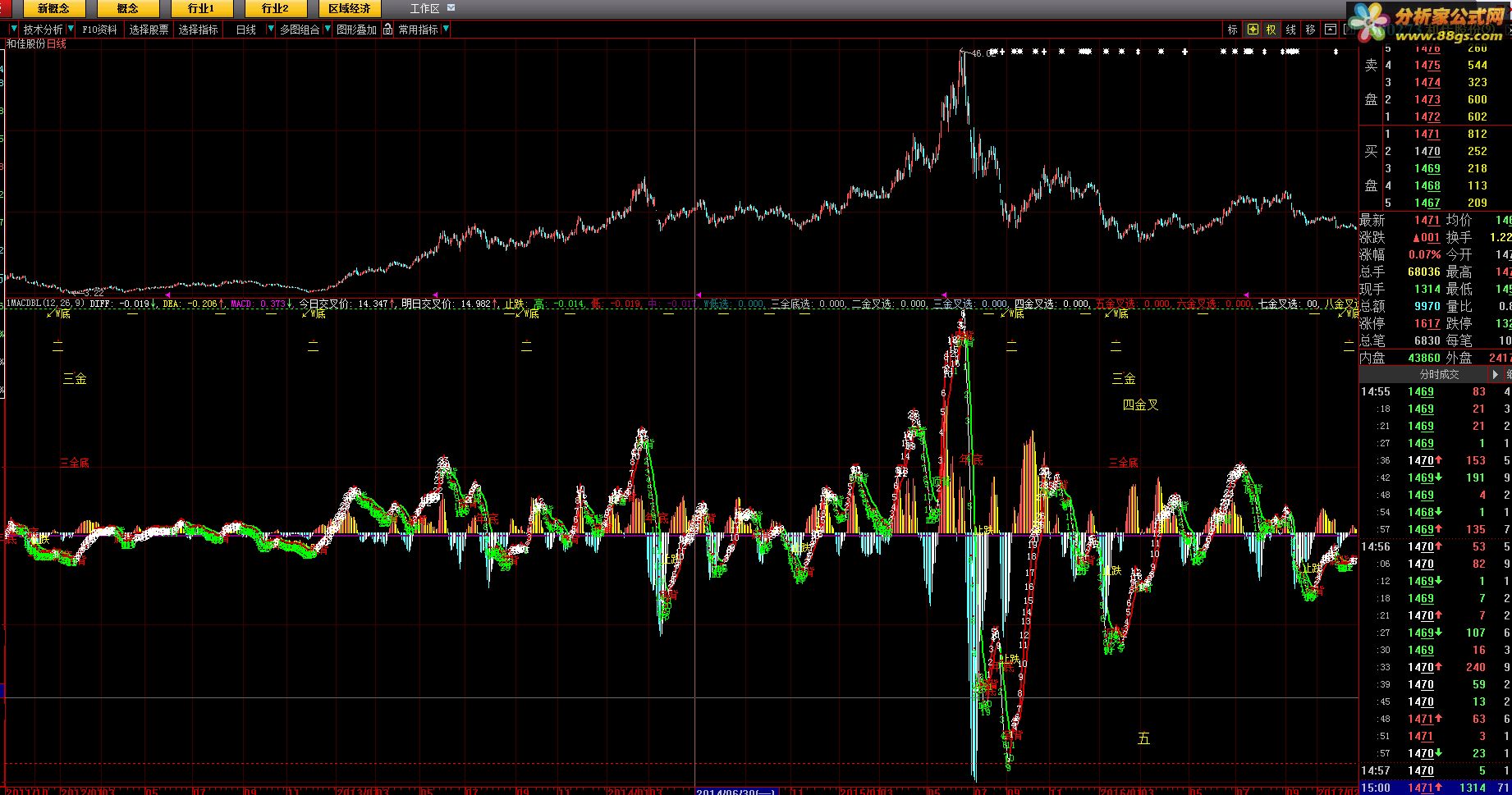Image resolution: width=1512 pixels, height=795 pixels.
Task: Open the dropdown arrow after 日线
Action: (x=271, y=30)
